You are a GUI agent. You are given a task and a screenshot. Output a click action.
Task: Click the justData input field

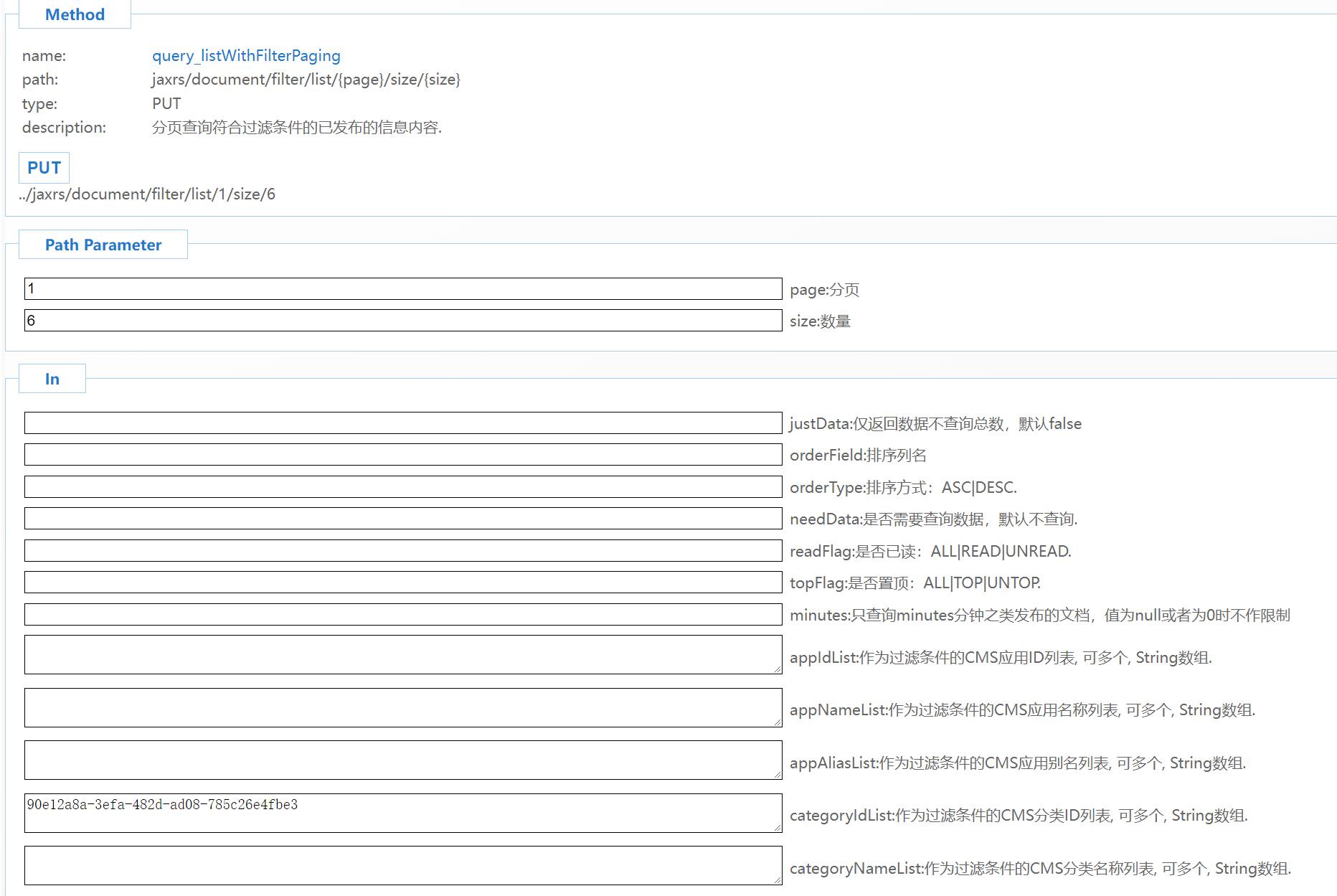point(403,423)
